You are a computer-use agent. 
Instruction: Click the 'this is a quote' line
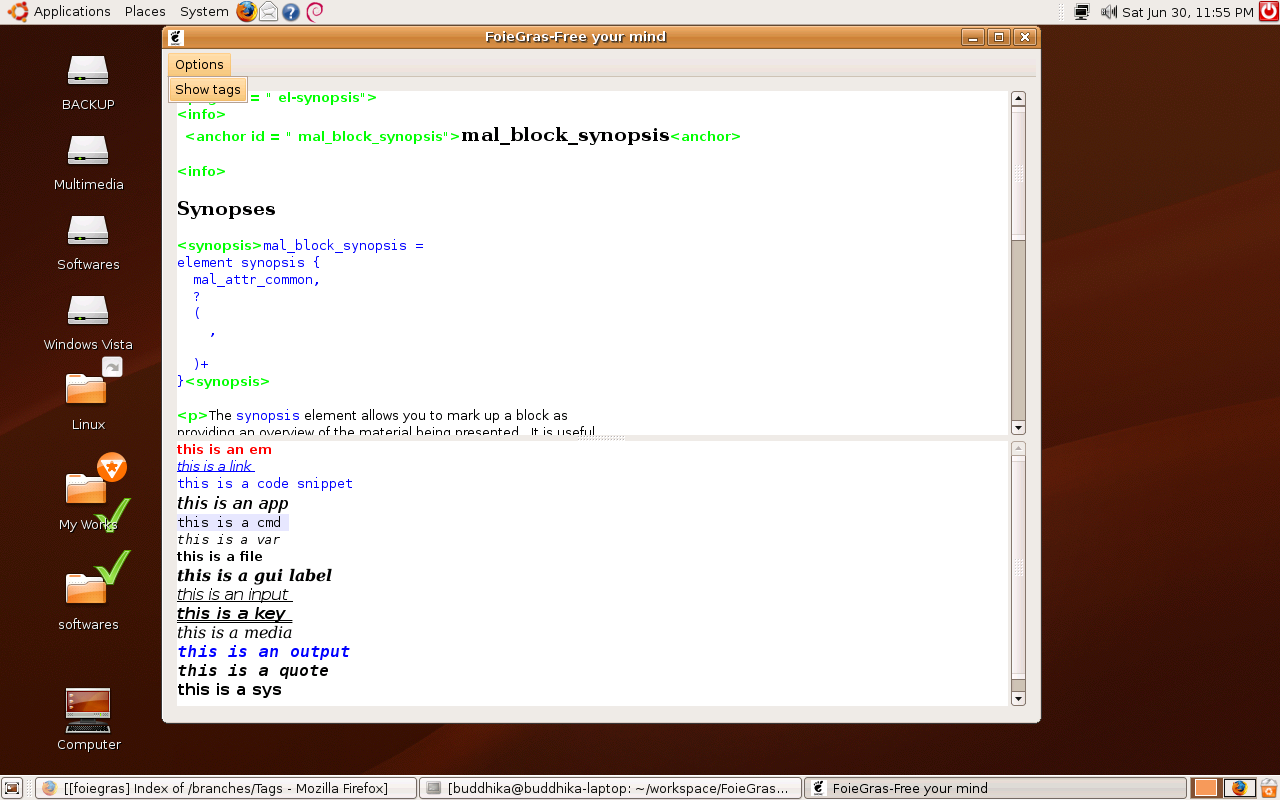(253, 670)
